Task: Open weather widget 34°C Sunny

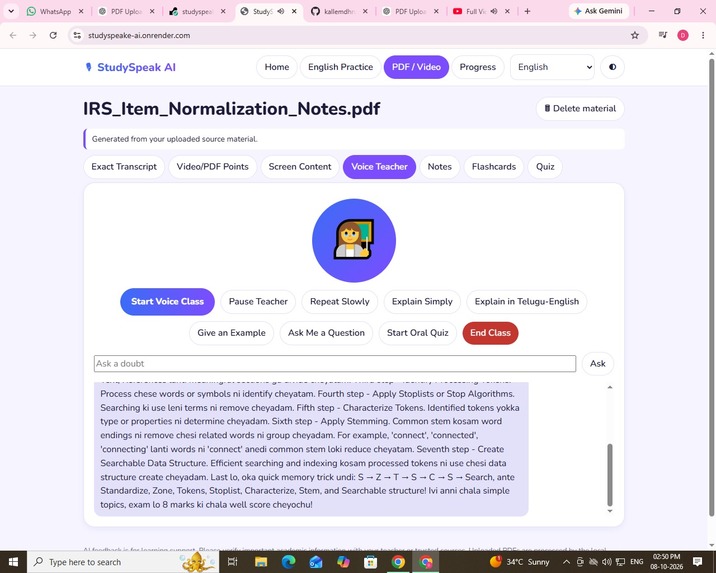Action: [x=520, y=562]
